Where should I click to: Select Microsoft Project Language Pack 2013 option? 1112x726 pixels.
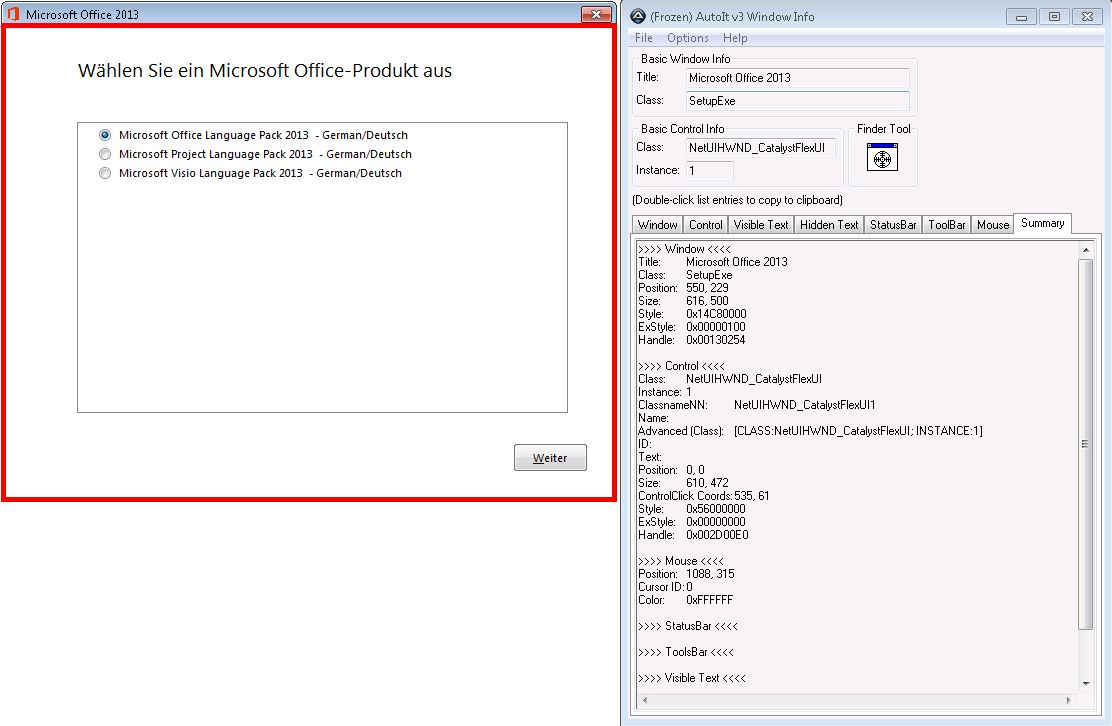pyautogui.click(x=105, y=154)
